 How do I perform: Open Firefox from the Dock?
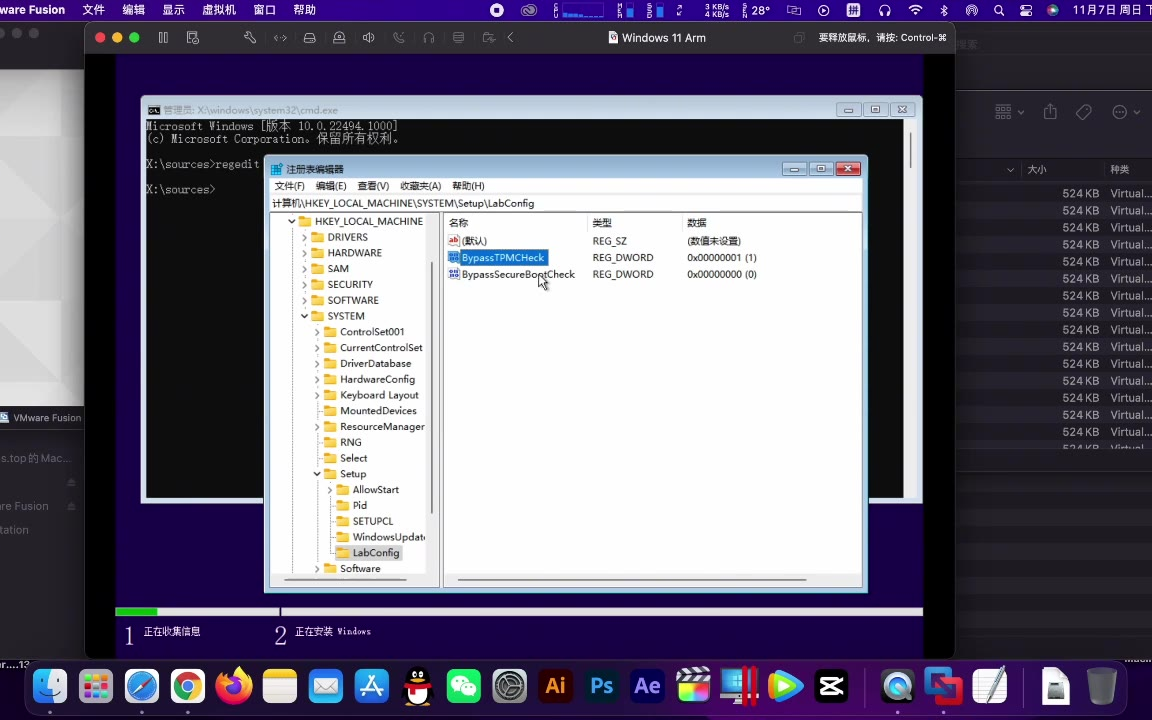click(x=234, y=687)
